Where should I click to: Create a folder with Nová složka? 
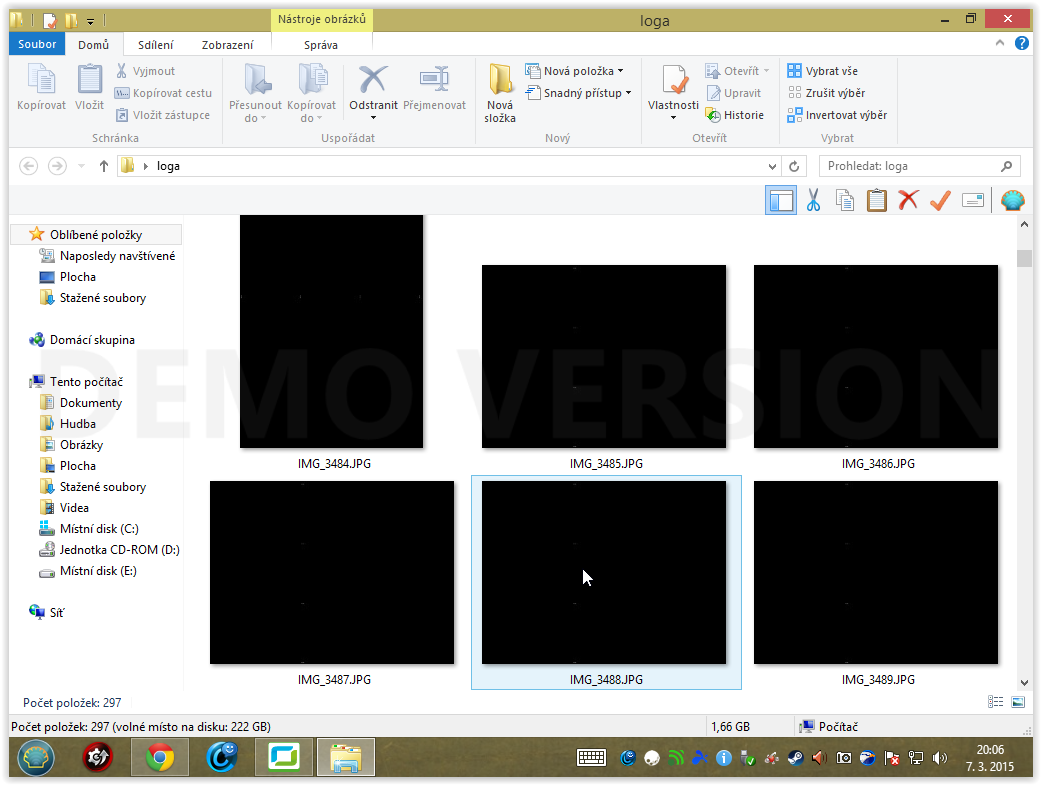coord(500,93)
